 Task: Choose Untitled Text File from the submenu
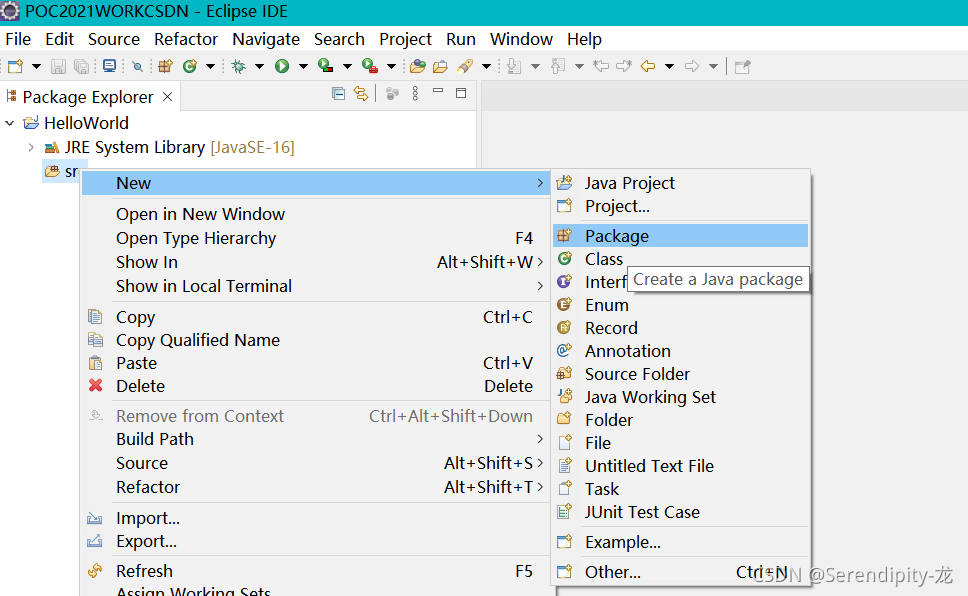click(680, 466)
